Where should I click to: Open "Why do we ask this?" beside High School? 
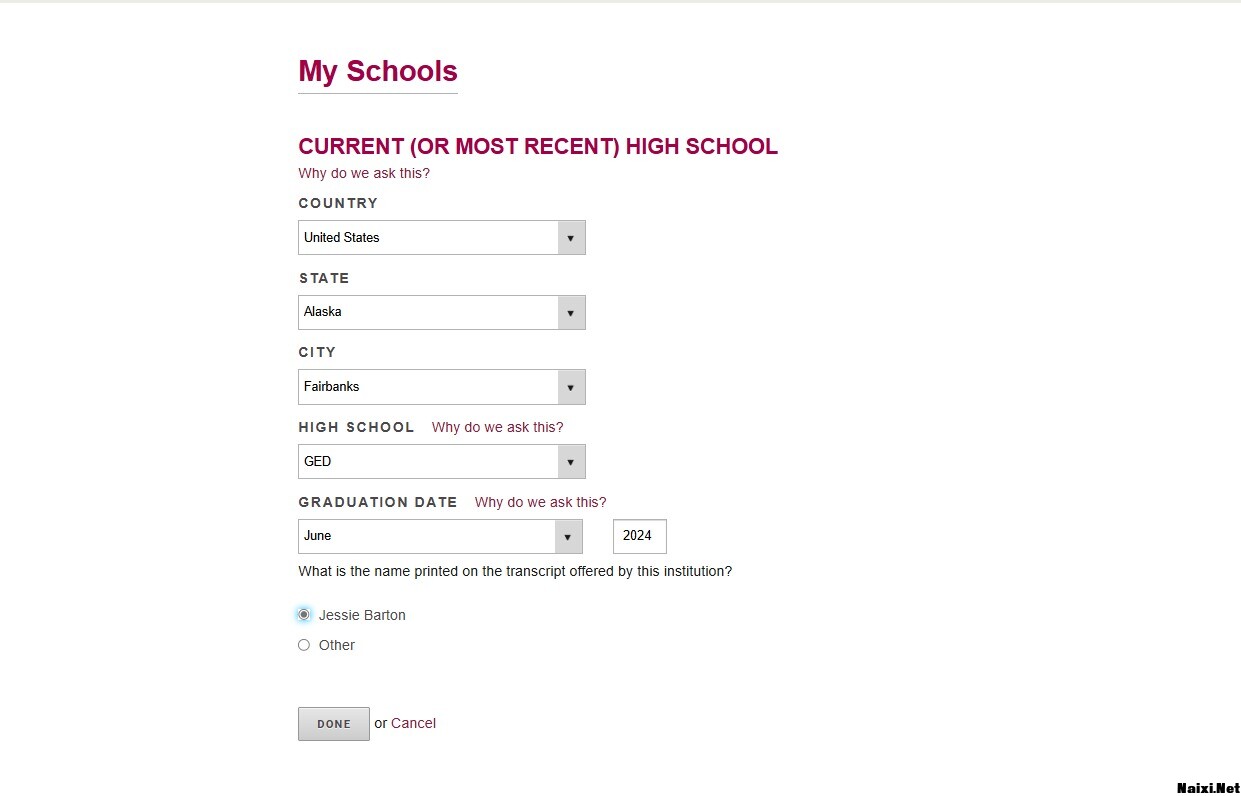point(497,428)
